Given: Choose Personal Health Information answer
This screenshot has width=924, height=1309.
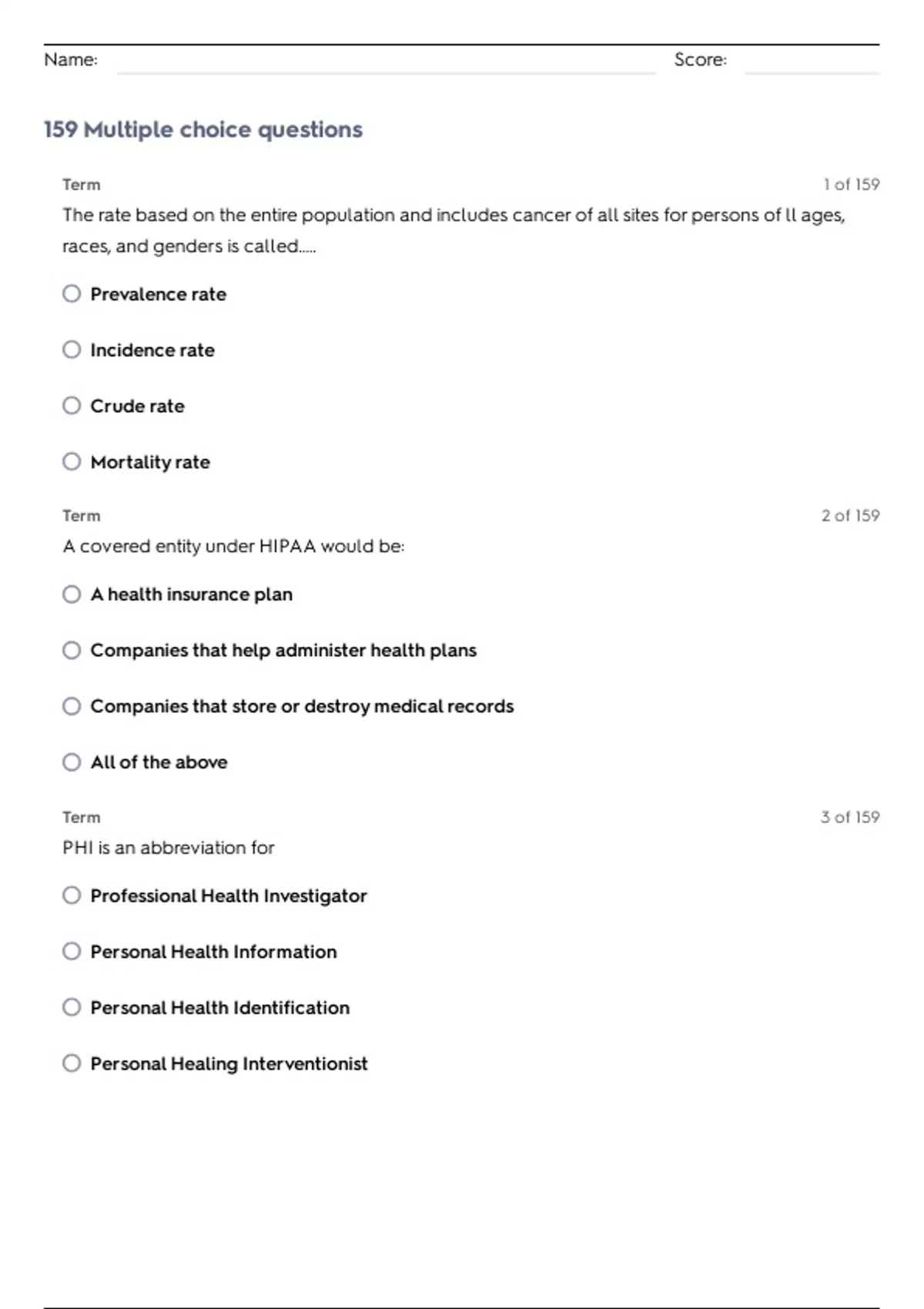Looking at the screenshot, I should click(72, 952).
